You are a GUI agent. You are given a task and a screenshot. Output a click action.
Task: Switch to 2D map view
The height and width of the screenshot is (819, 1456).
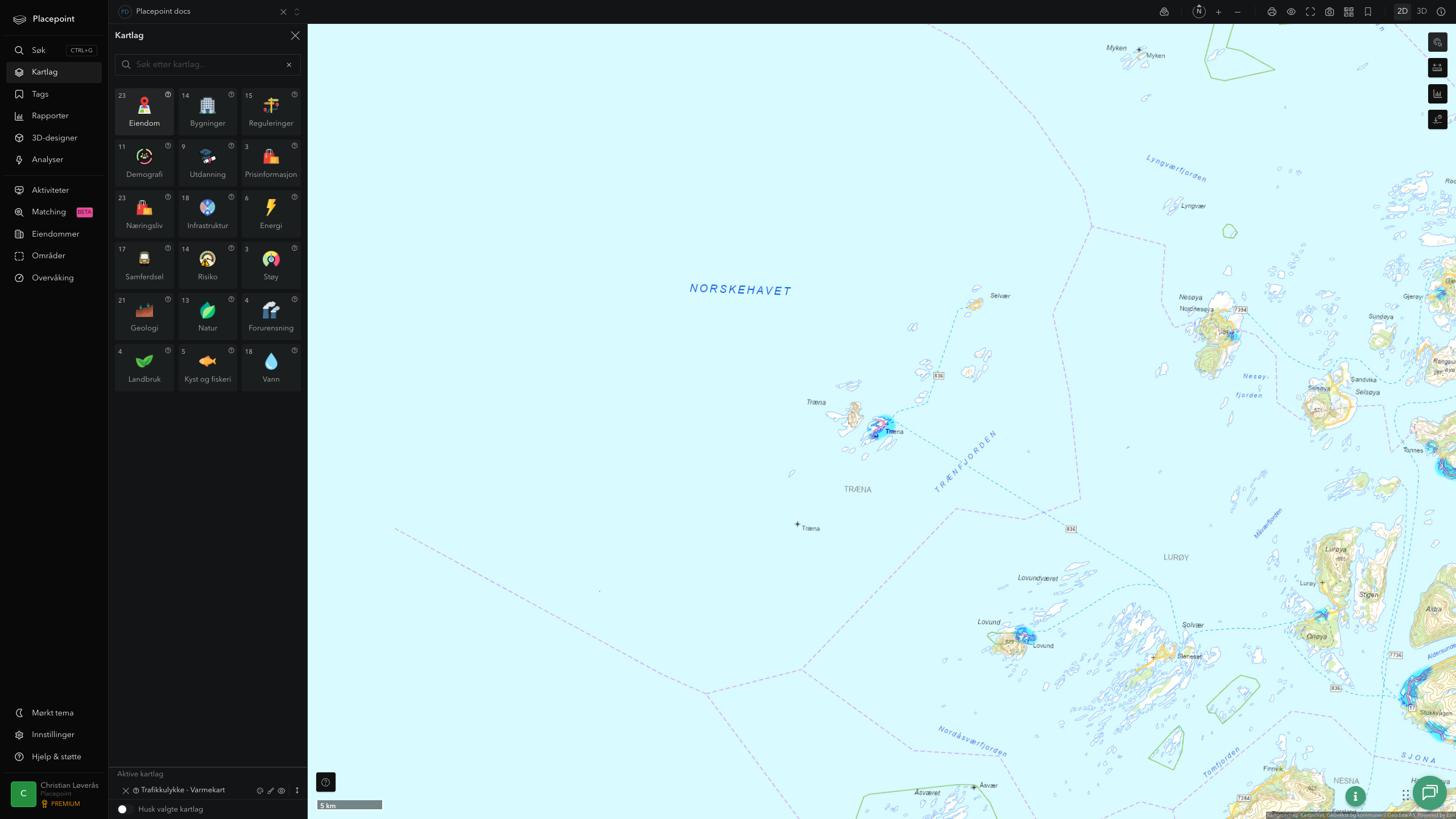pyautogui.click(x=1402, y=11)
